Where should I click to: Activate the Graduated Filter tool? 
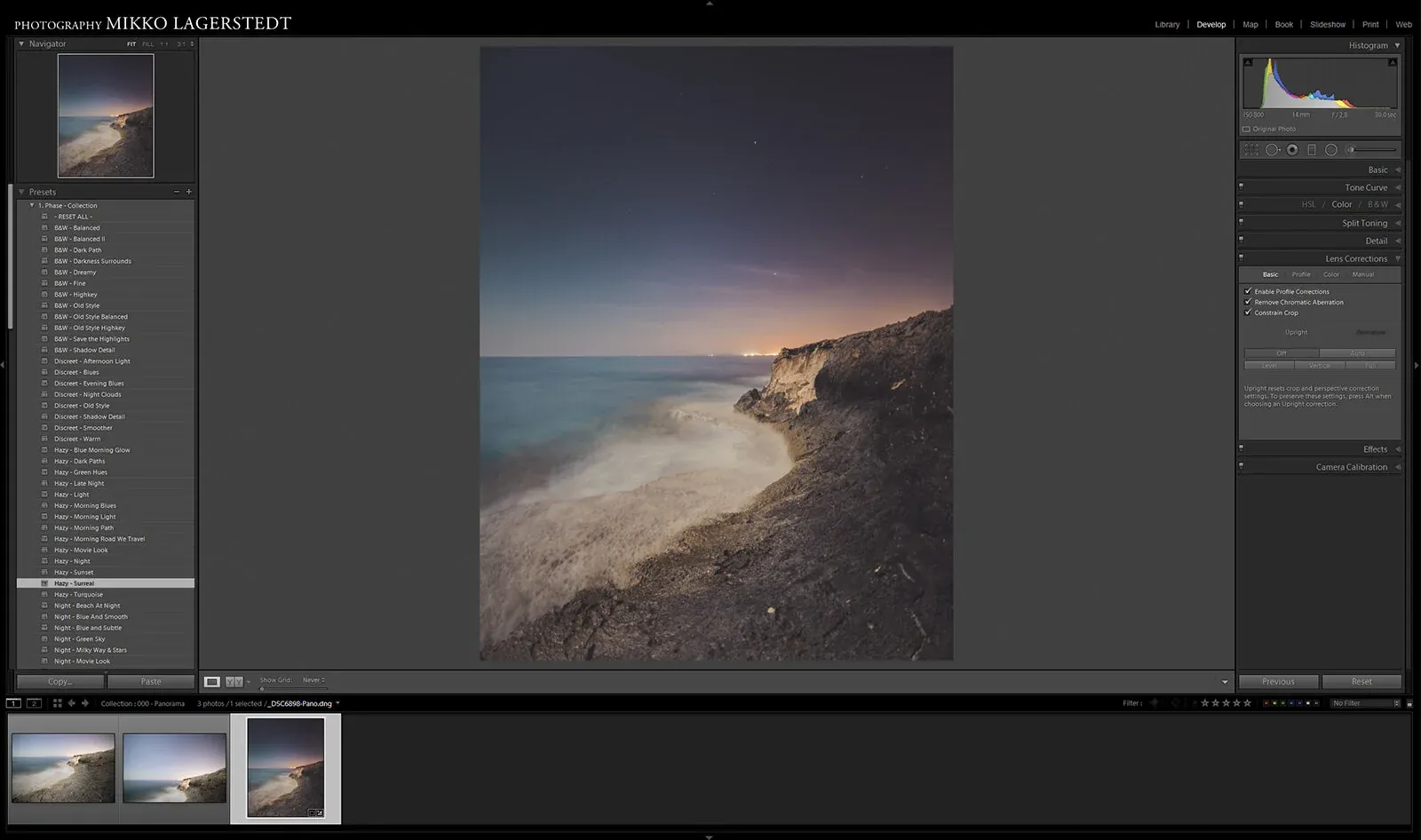[x=1312, y=149]
